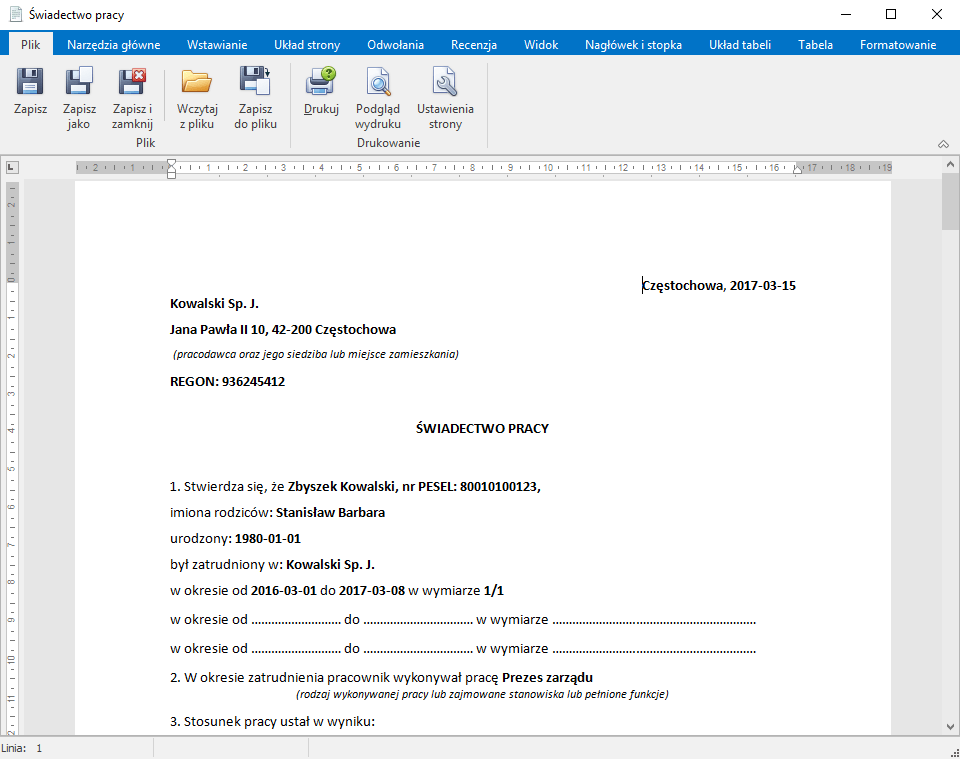Print document with Drukuj icon

(321, 82)
